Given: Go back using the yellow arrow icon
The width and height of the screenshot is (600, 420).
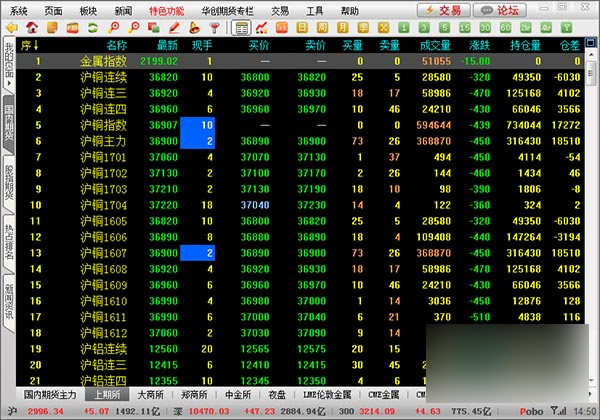Looking at the screenshot, I should [x=13, y=28].
